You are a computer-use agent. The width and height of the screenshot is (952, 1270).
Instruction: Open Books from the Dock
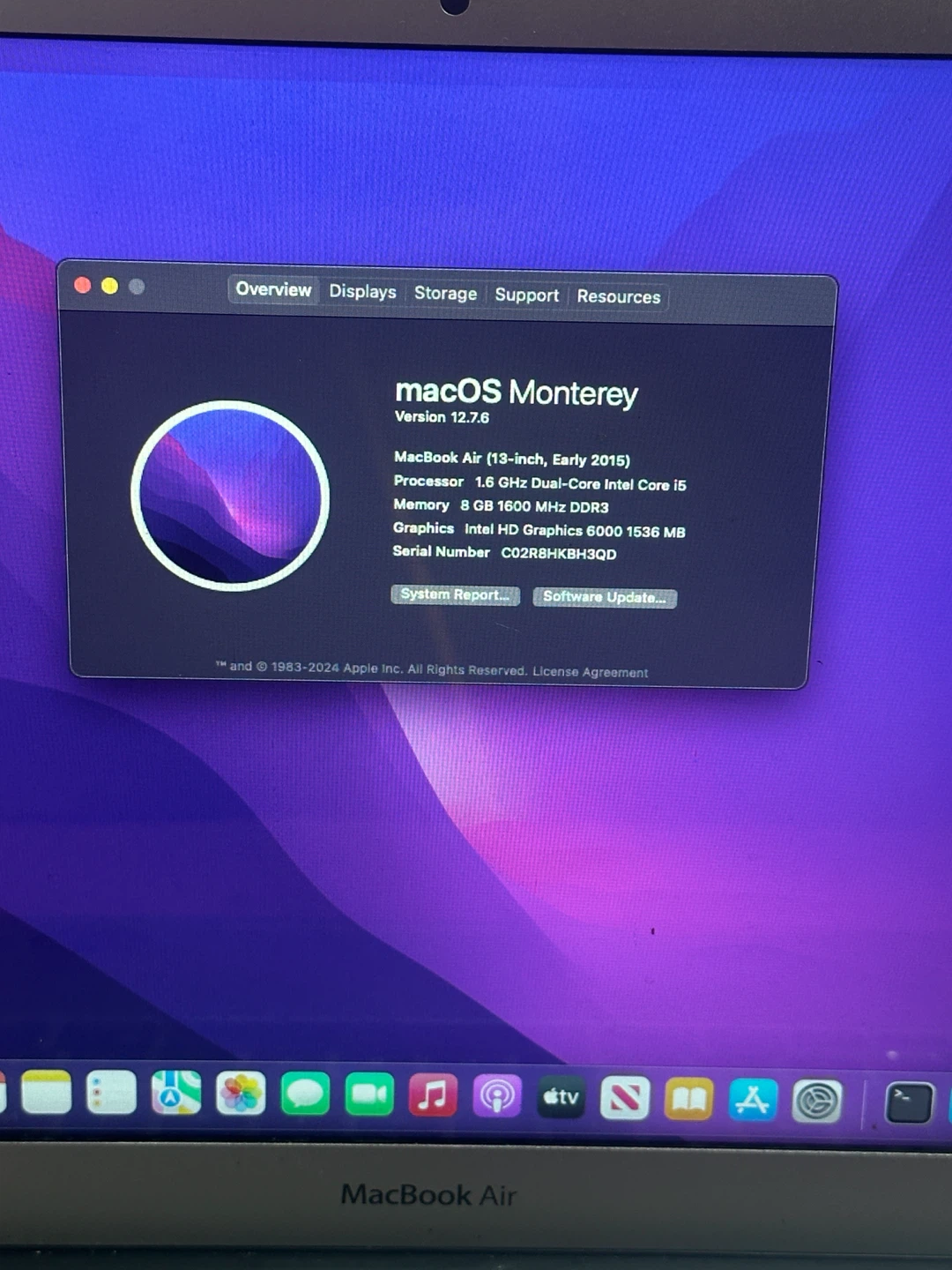tap(688, 1099)
